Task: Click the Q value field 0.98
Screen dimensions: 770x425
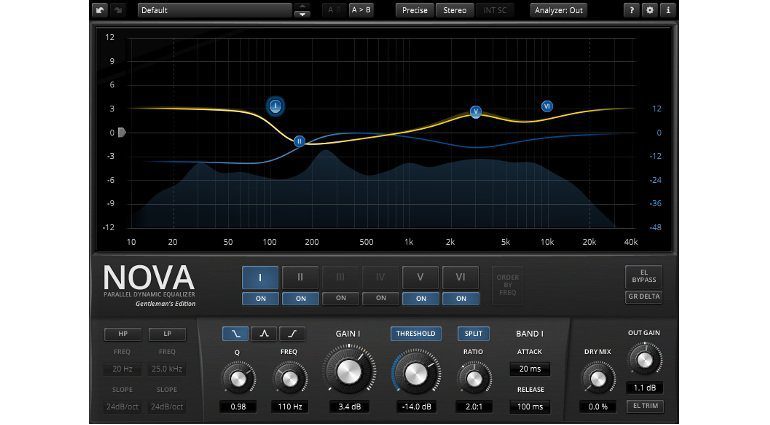Action: pyautogui.click(x=238, y=407)
